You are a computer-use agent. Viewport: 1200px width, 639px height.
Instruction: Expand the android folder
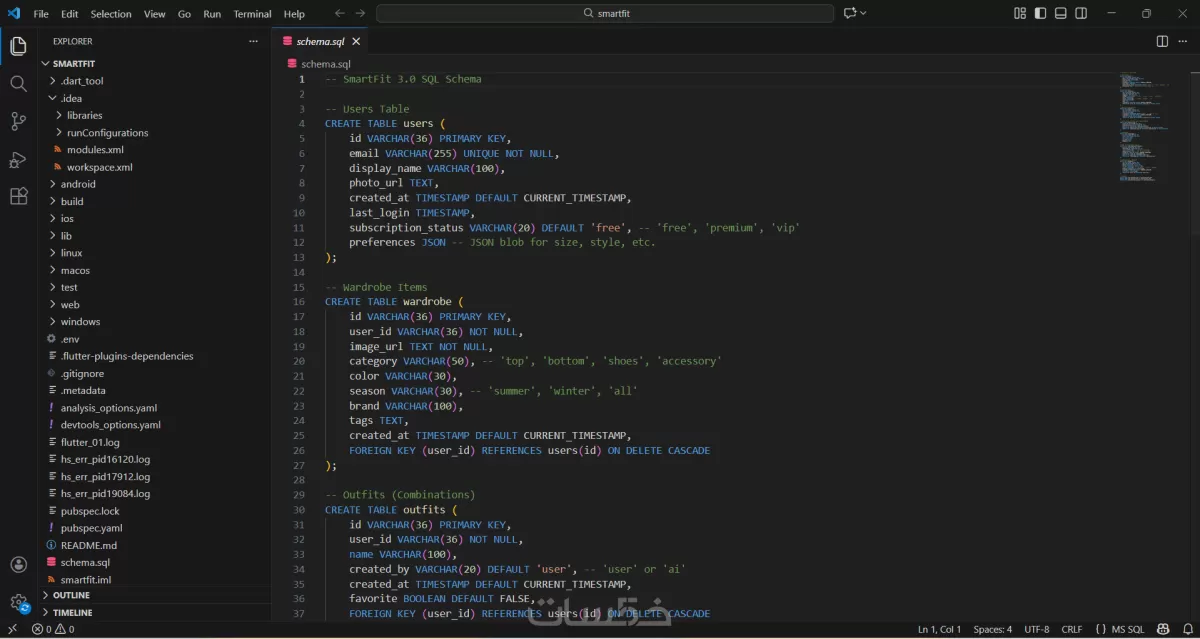(x=77, y=184)
